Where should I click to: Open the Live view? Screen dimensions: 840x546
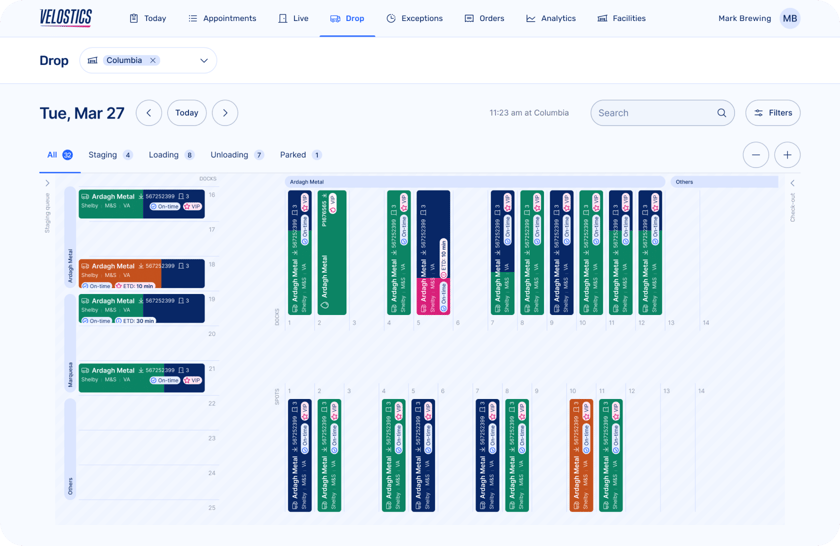pos(293,18)
